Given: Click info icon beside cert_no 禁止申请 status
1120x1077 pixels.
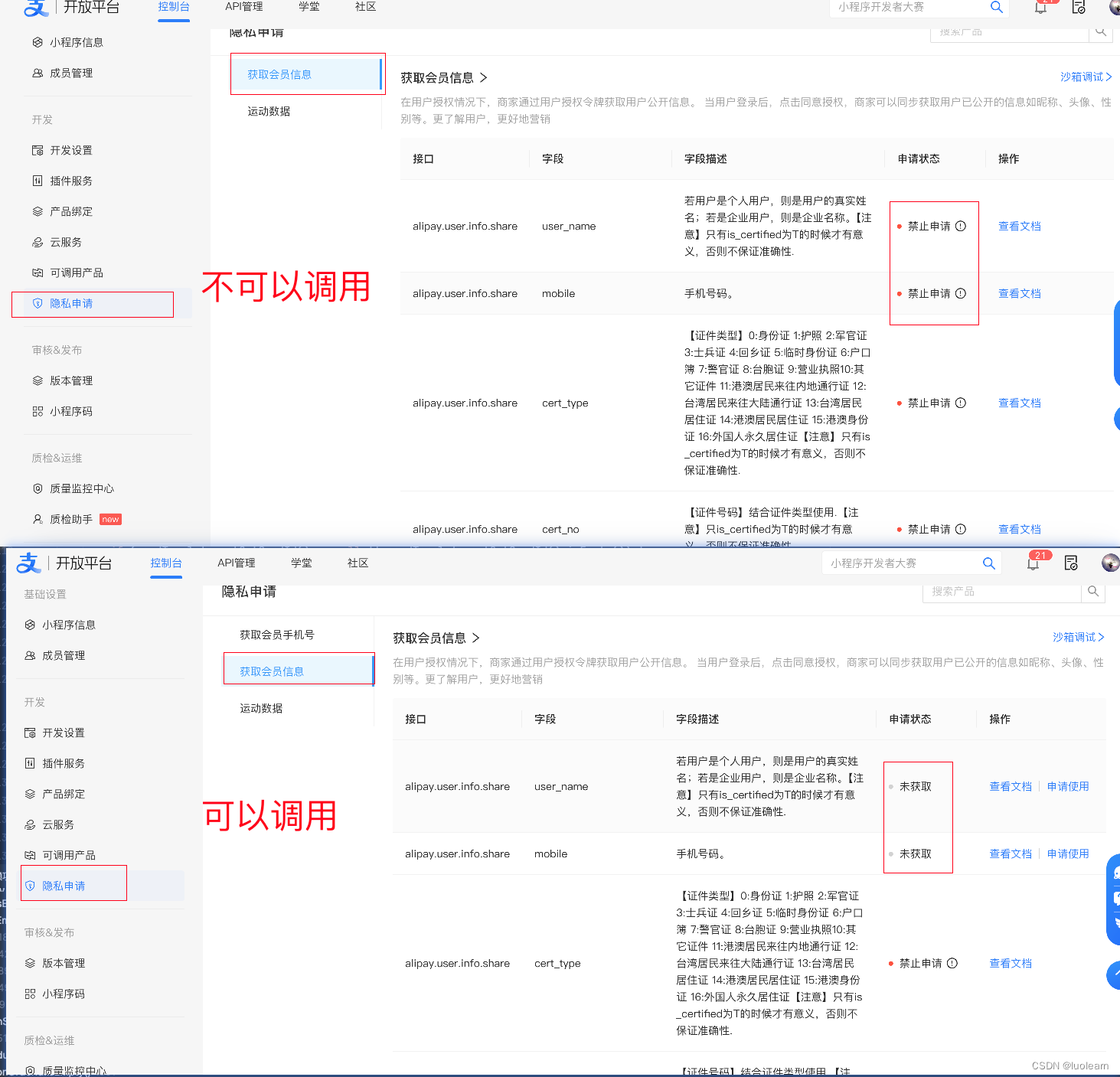Looking at the screenshot, I should (x=961, y=529).
